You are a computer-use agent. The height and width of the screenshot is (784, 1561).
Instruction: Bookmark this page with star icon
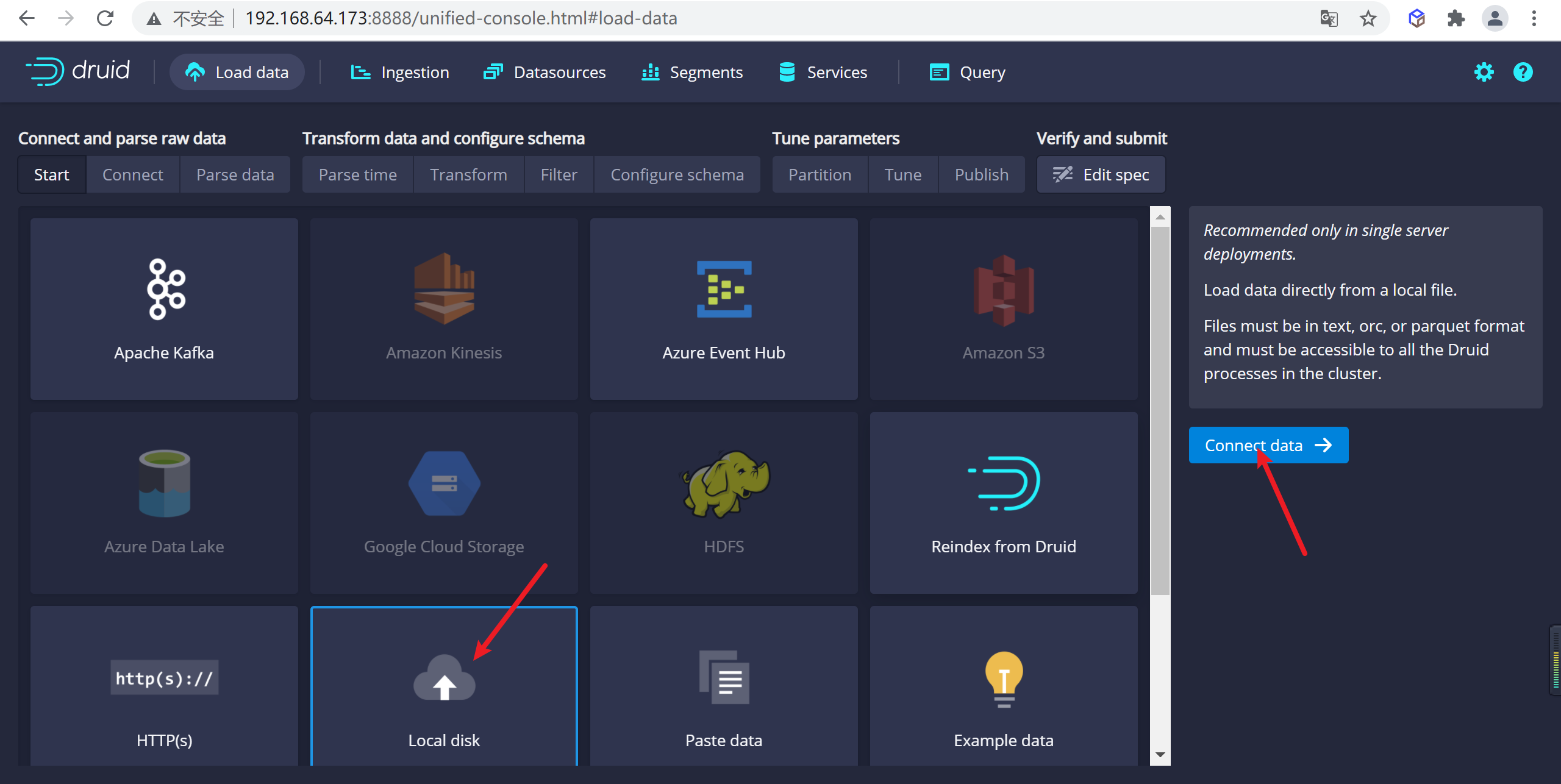pos(1368,18)
